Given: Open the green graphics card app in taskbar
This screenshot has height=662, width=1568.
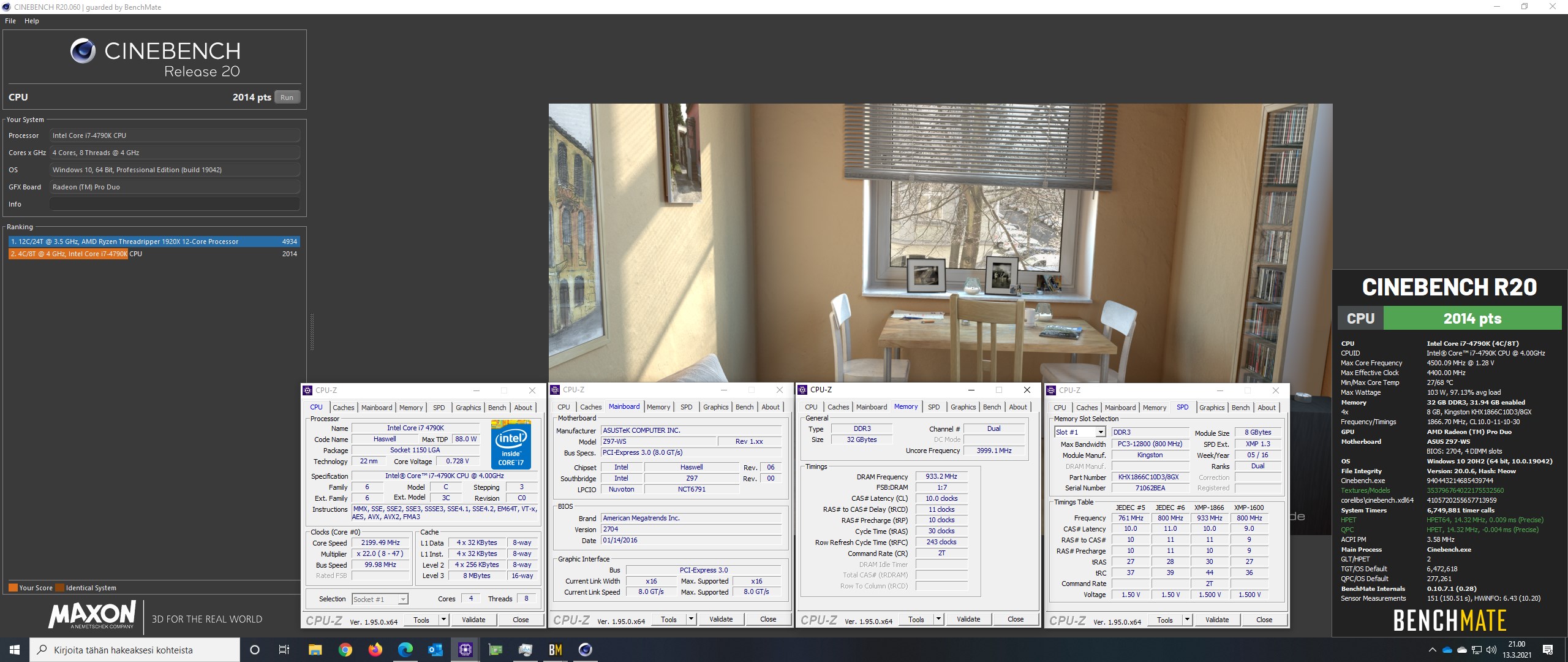Looking at the screenshot, I should tap(495, 650).
